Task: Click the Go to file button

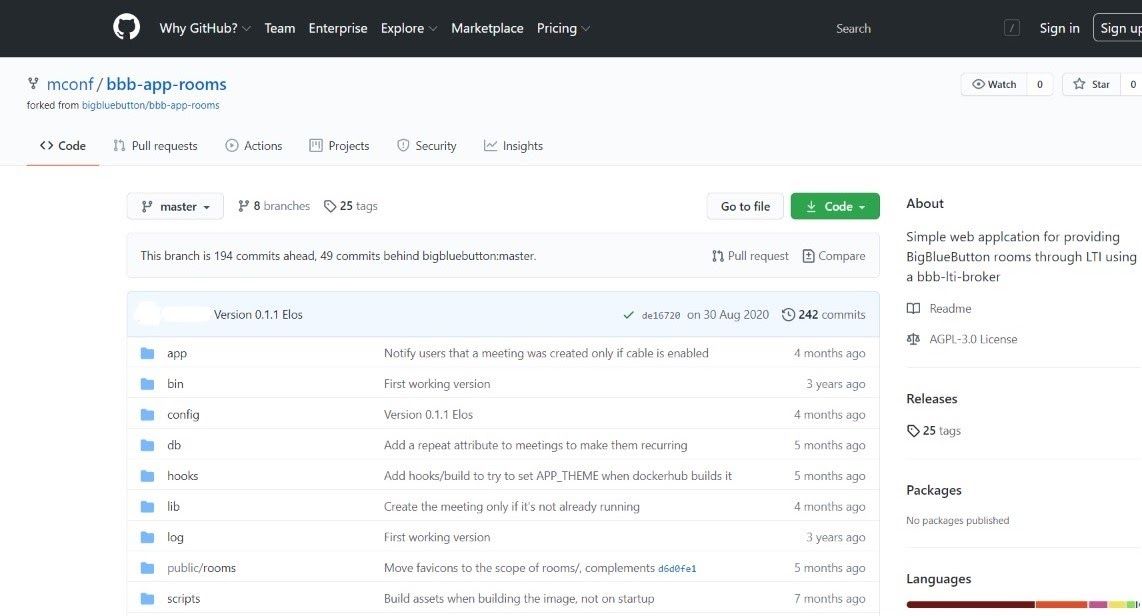Action: tap(745, 206)
